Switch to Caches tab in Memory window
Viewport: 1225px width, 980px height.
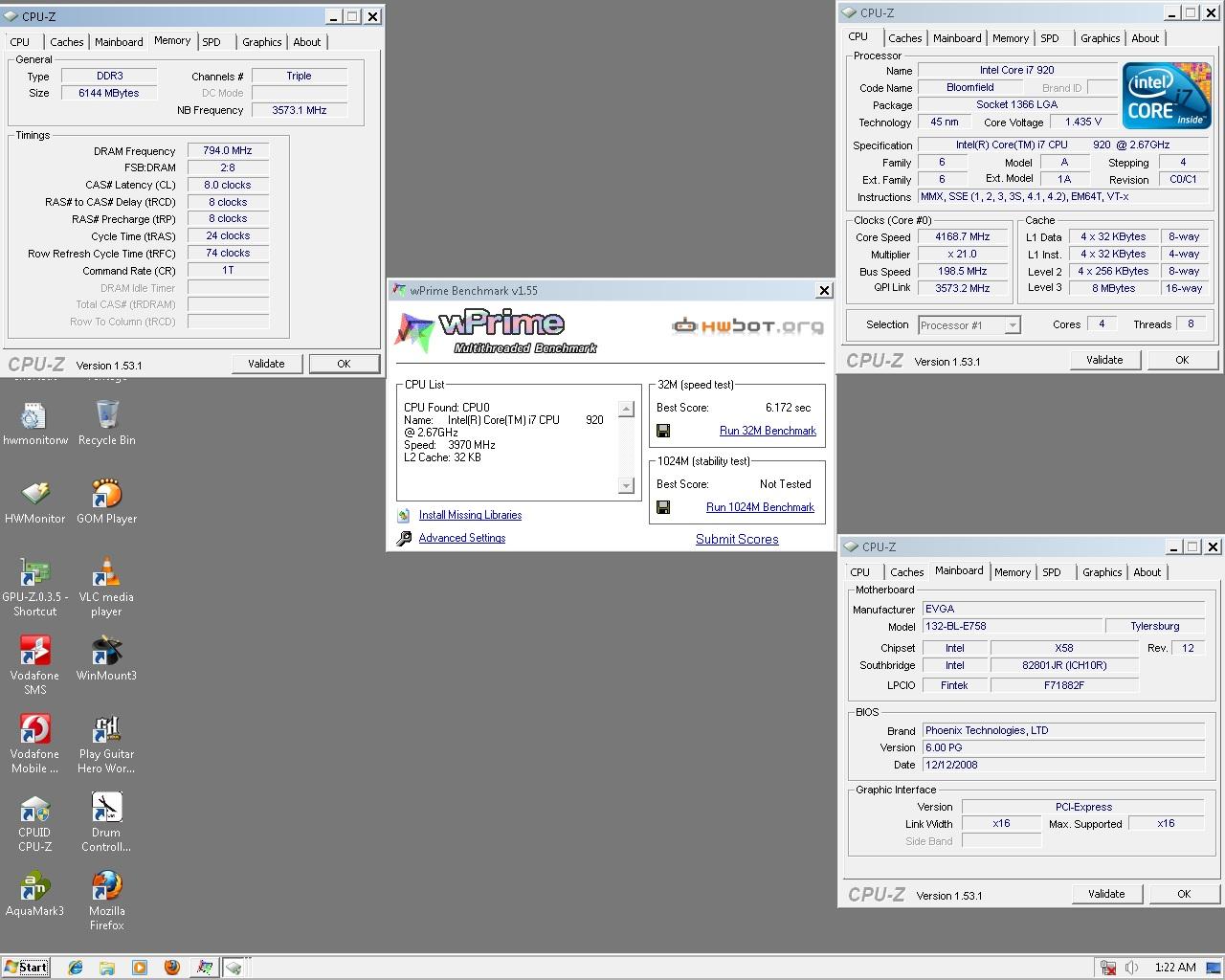[x=67, y=42]
